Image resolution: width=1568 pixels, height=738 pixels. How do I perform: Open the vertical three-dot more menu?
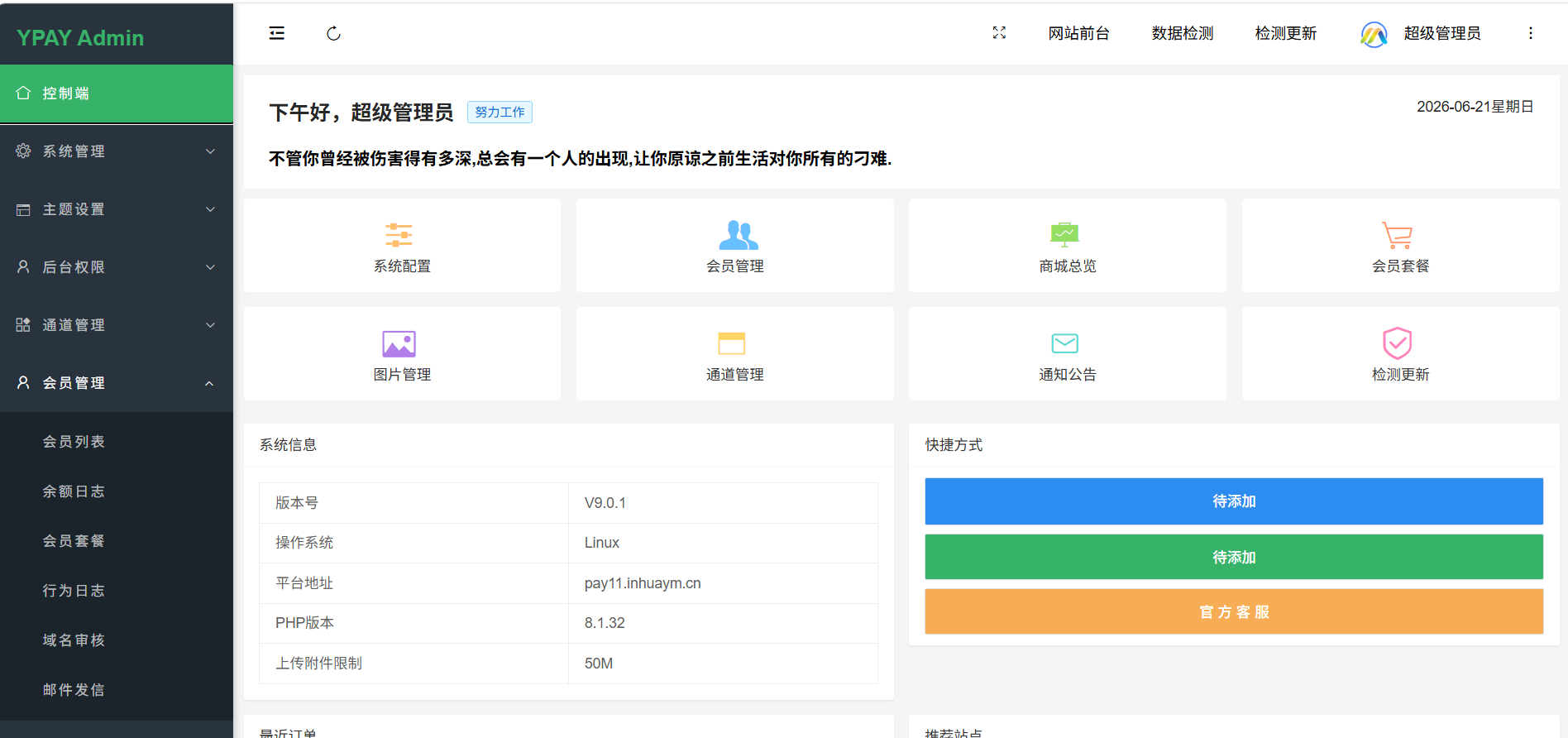pyautogui.click(x=1531, y=33)
